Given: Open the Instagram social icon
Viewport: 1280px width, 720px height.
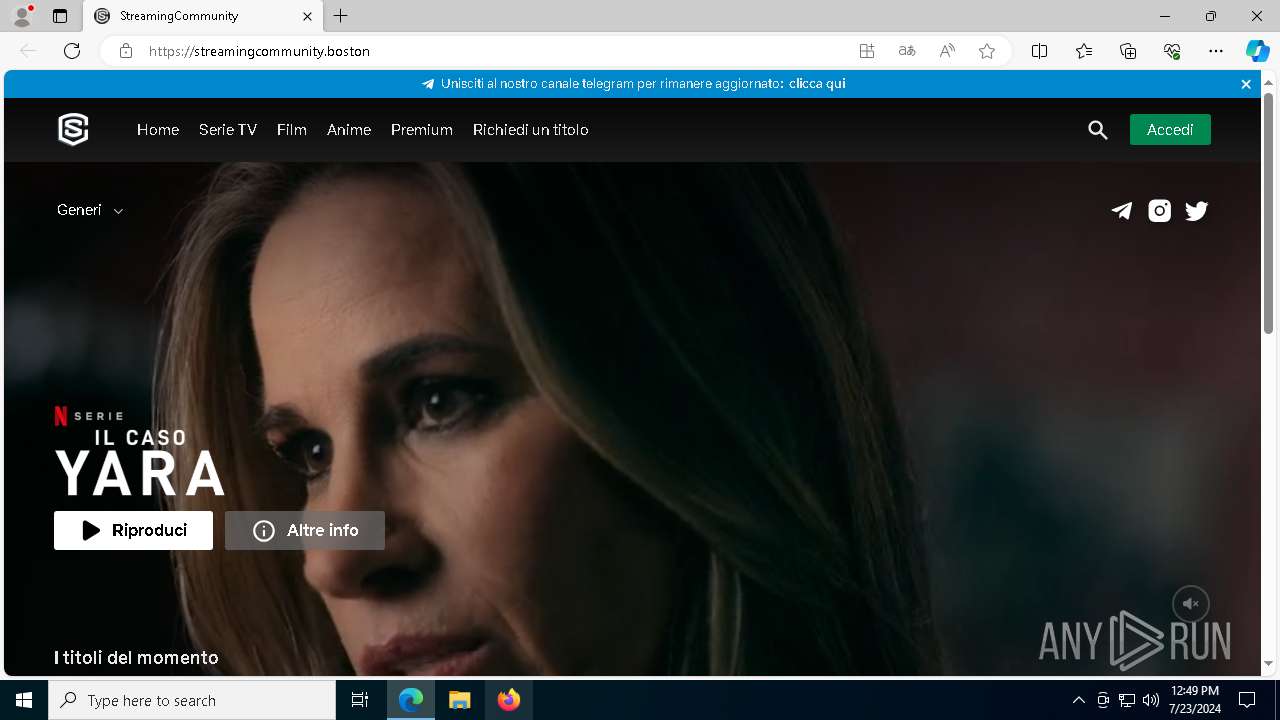Looking at the screenshot, I should 1160,210.
